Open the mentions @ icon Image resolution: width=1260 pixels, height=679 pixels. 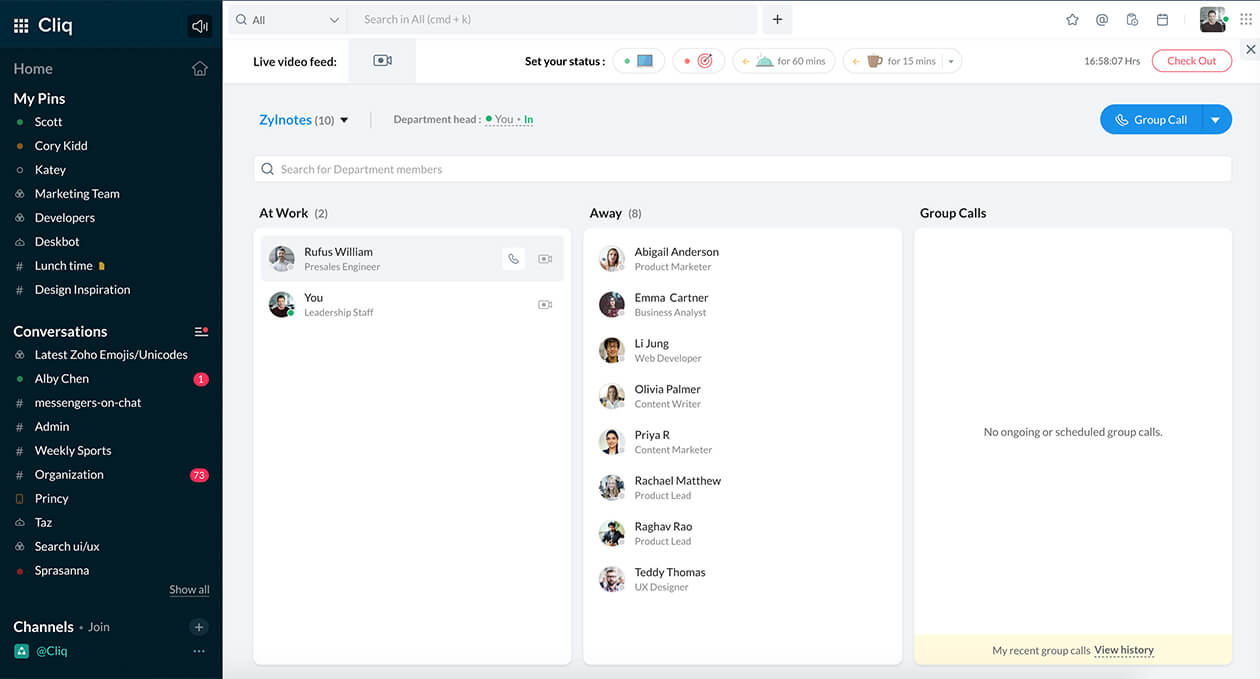tap(1102, 20)
